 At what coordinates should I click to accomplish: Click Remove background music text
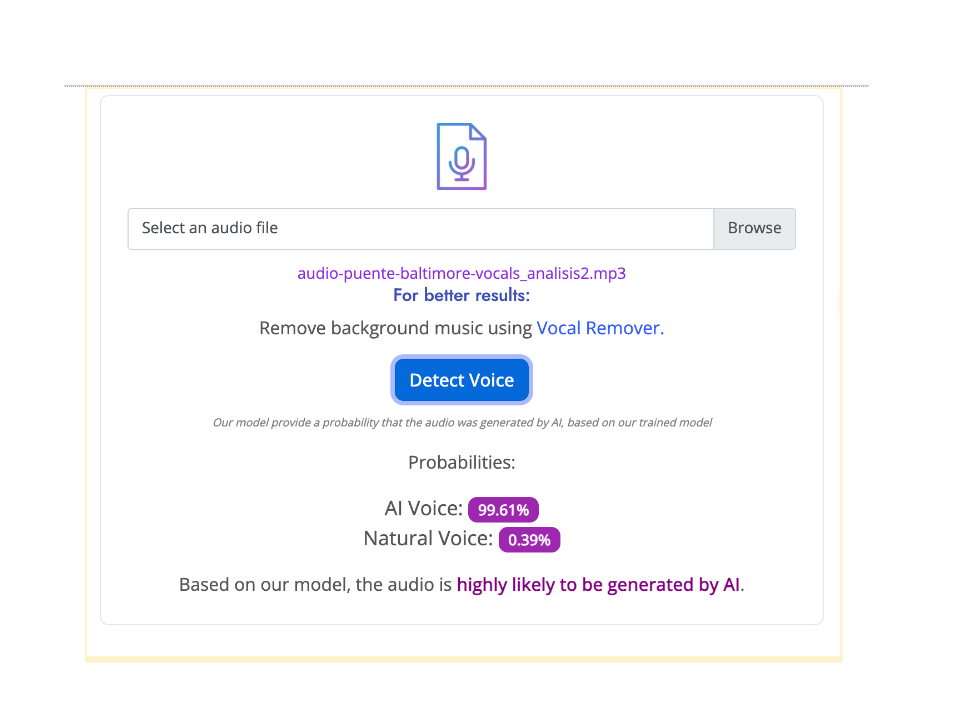pos(396,328)
